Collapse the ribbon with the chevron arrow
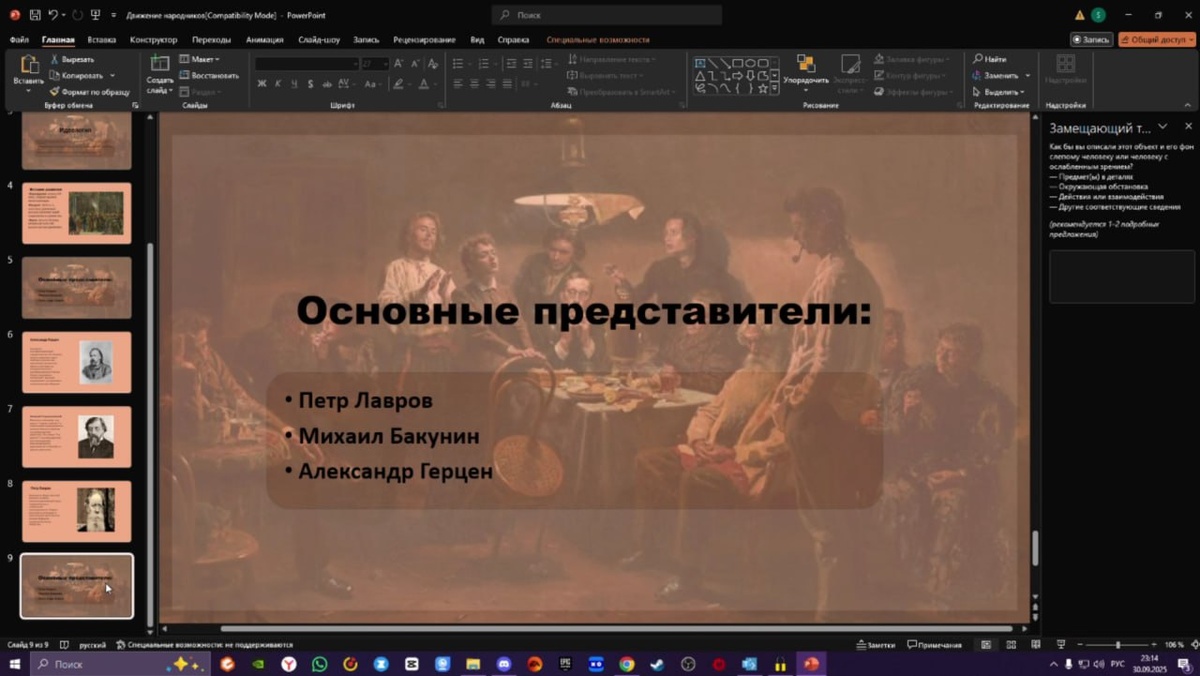The width and height of the screenshot is (1200, 676). pos(1188,104)
